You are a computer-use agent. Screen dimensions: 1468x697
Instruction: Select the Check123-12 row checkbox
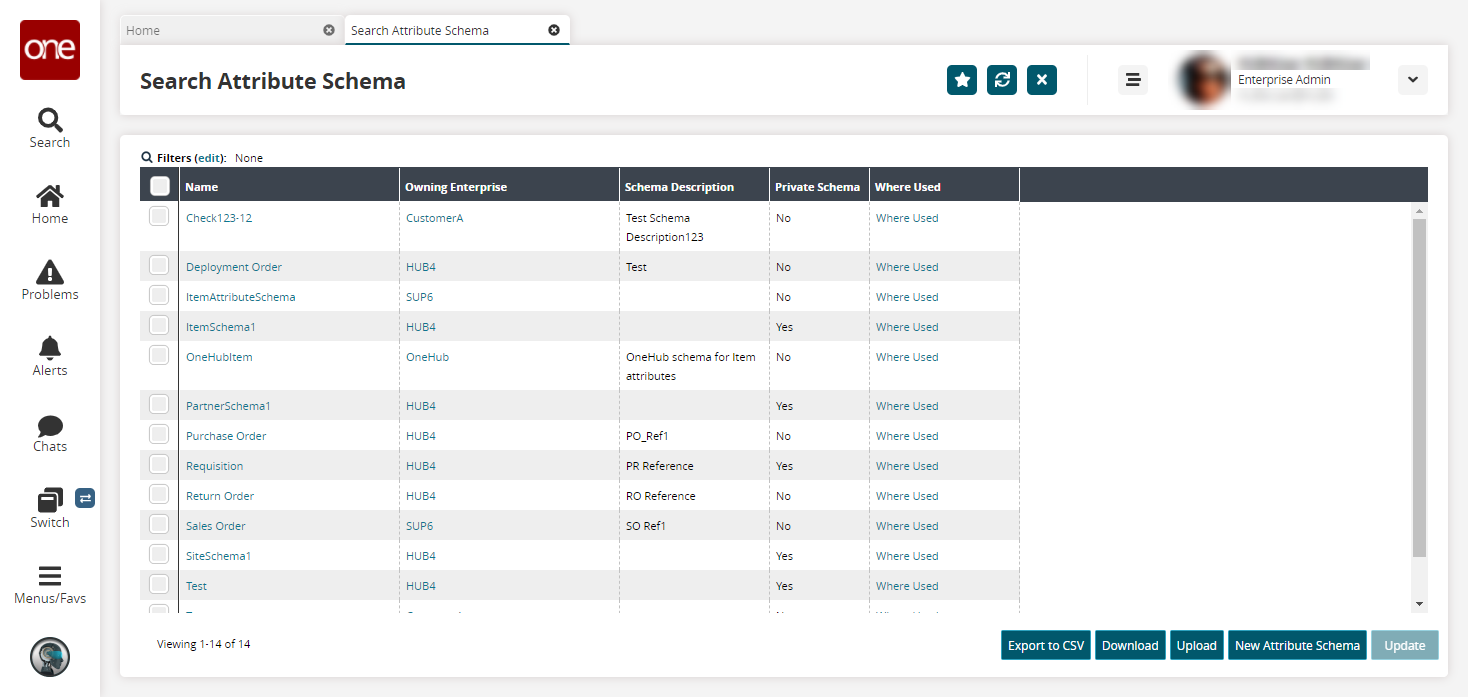coord(159,216)
